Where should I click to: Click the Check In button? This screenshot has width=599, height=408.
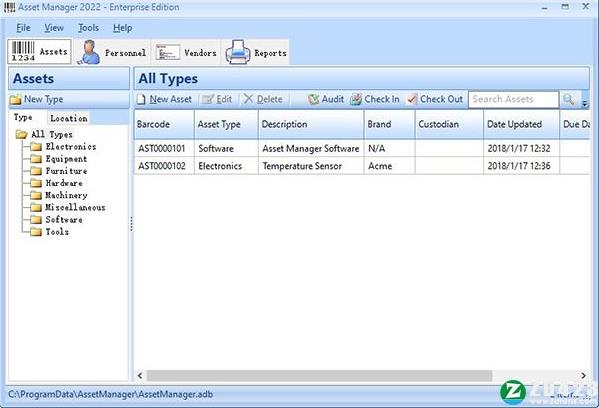375,99
